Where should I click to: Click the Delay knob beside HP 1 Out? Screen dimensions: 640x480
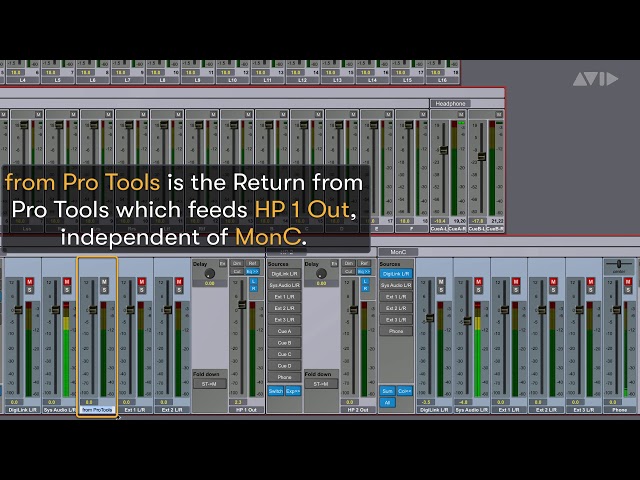210,273
